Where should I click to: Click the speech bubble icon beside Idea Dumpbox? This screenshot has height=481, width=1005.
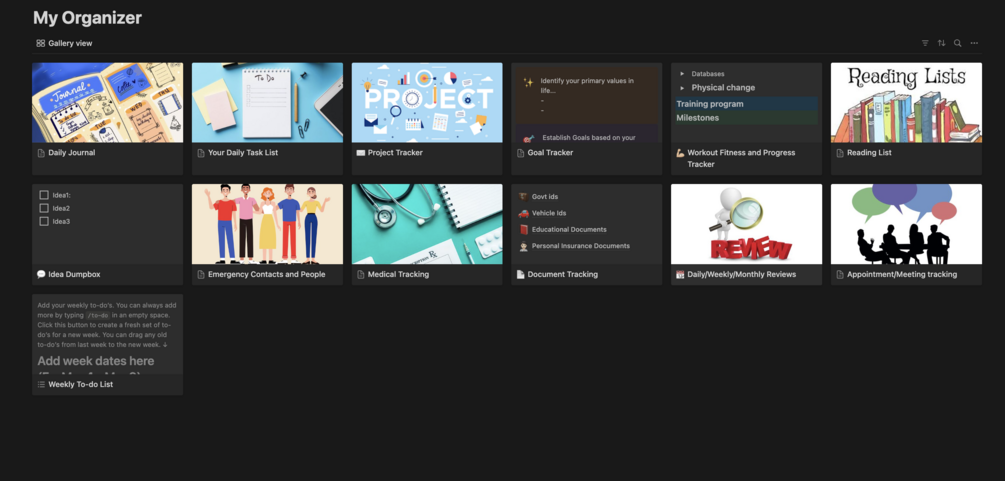(41, 274)
